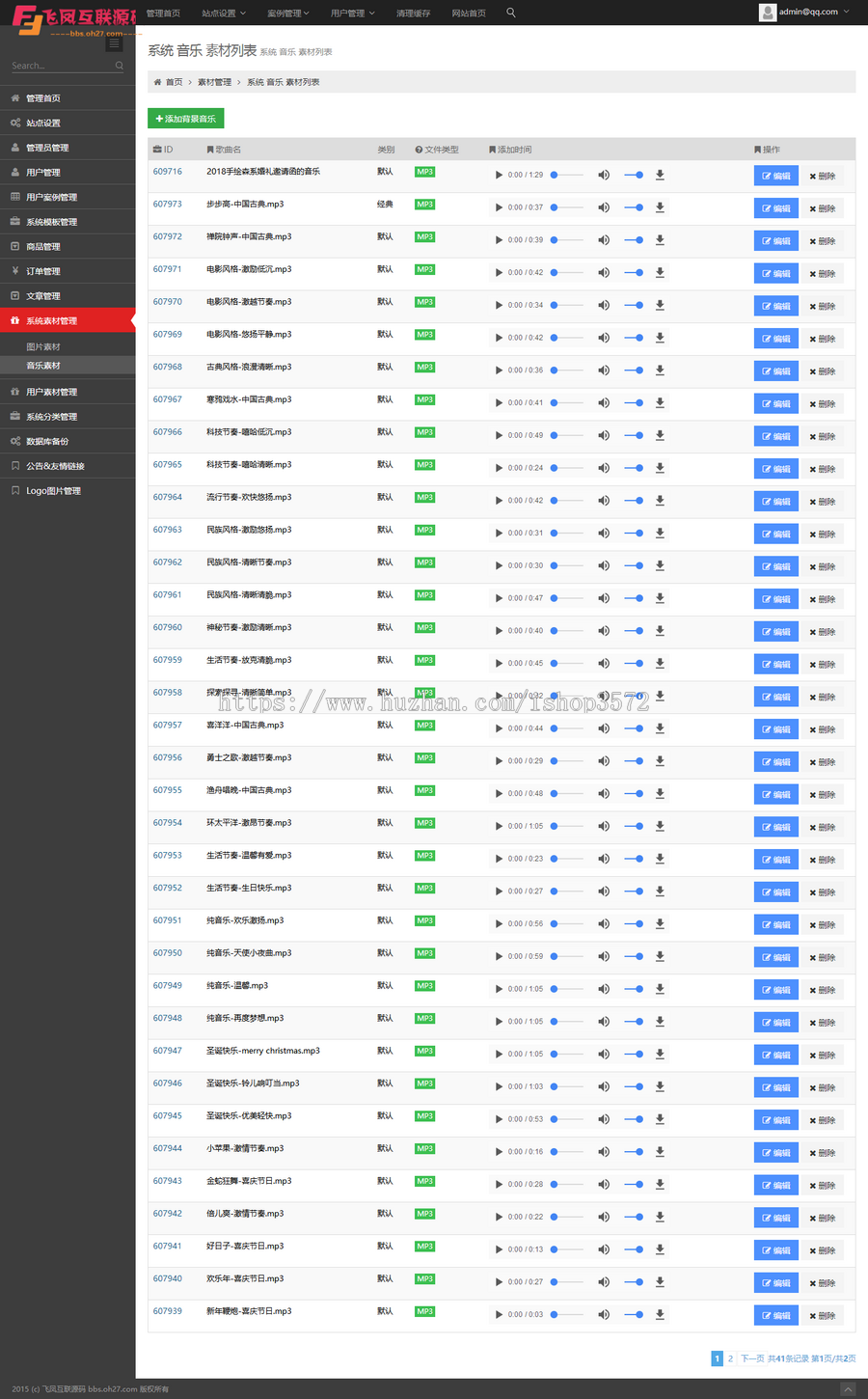Sort by the 歌曲名 column header
This screenshot has width=868, height=1399.
224,150
